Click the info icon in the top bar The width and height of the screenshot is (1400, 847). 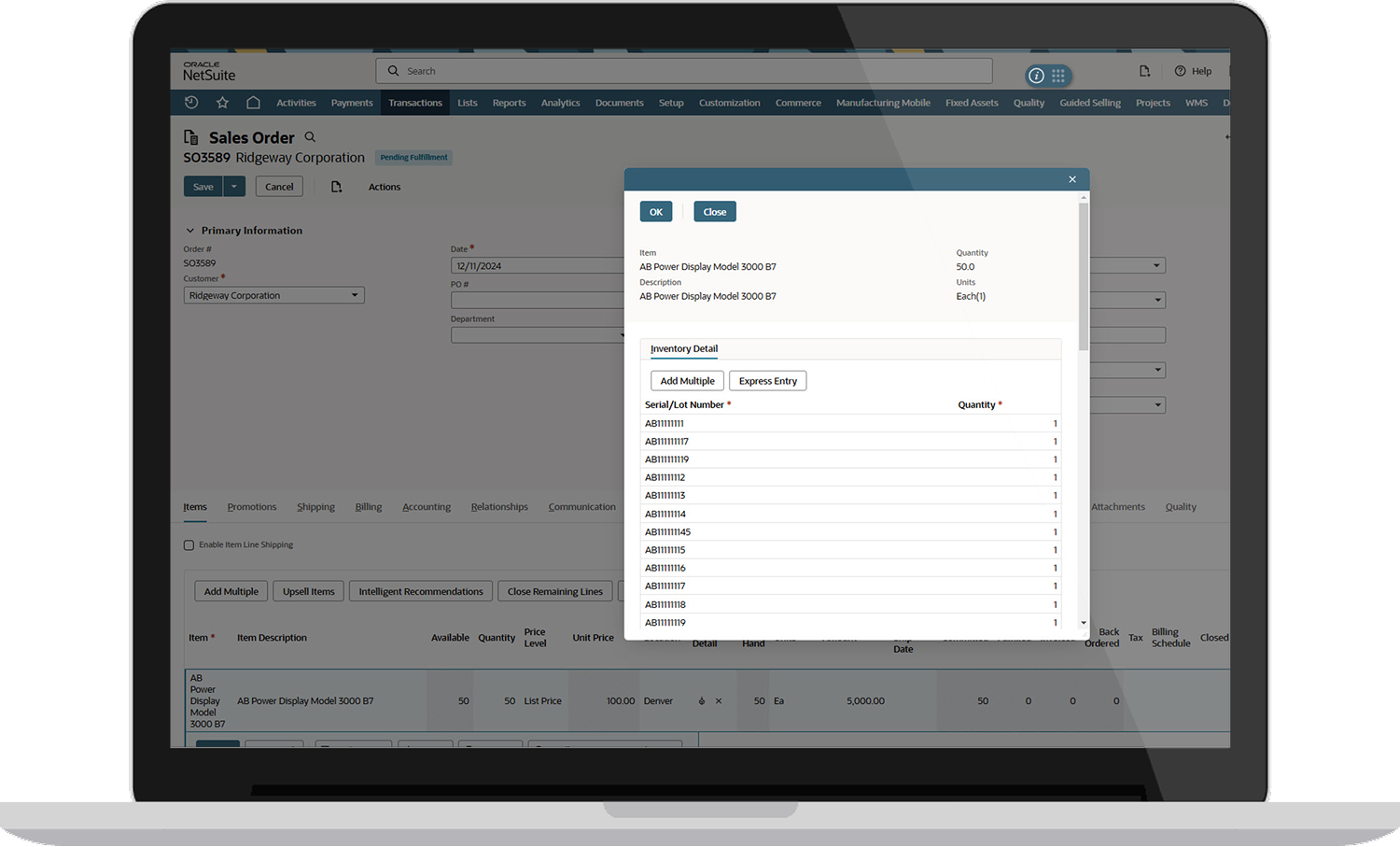click(1036, 76)
